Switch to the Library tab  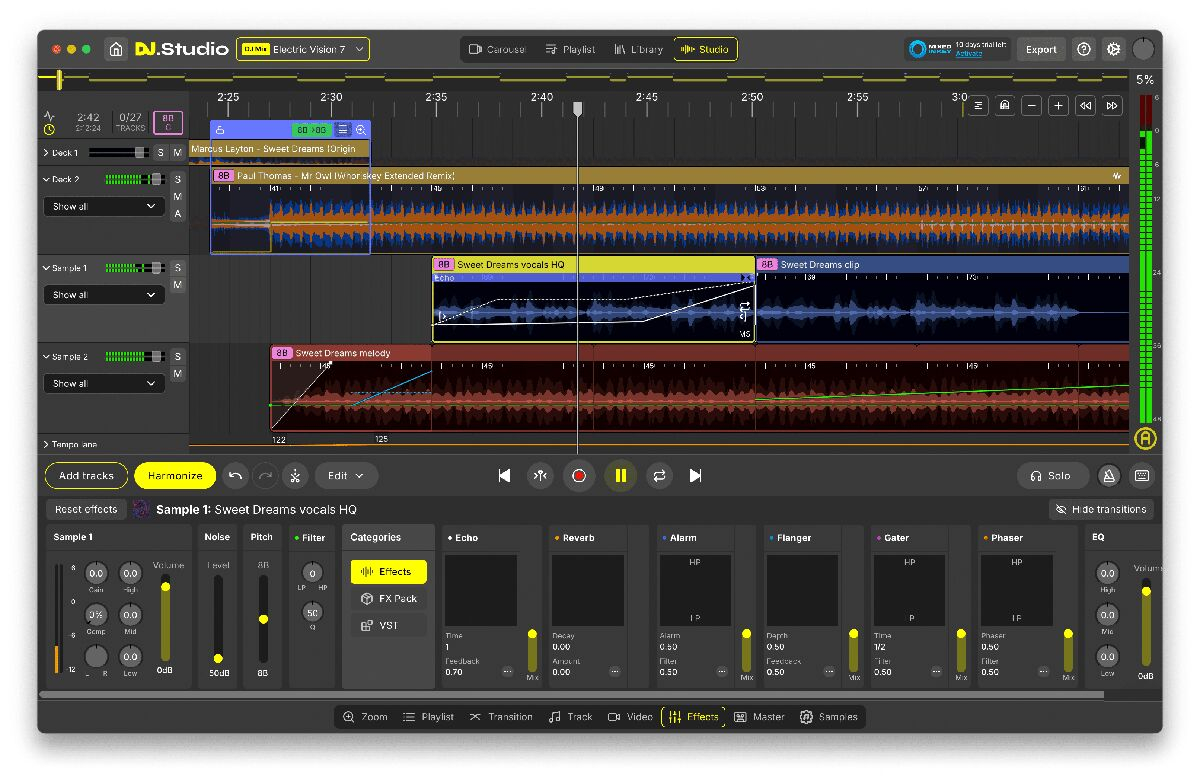click(638, 49)
